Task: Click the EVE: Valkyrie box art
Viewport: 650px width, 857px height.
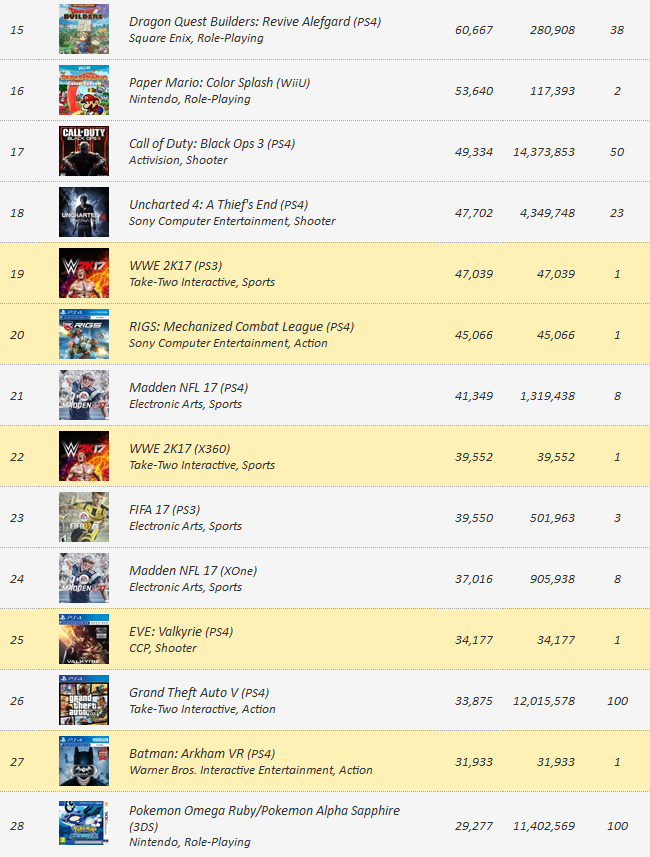Action: click(x=84, y=639)
